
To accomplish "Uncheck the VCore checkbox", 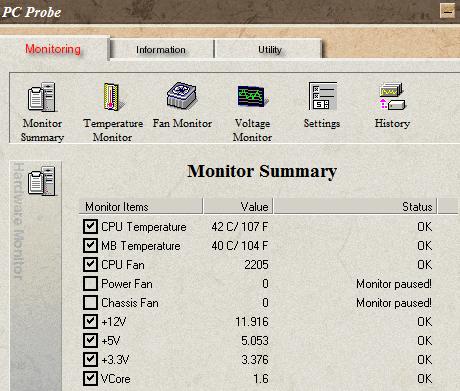I will 90,378.
